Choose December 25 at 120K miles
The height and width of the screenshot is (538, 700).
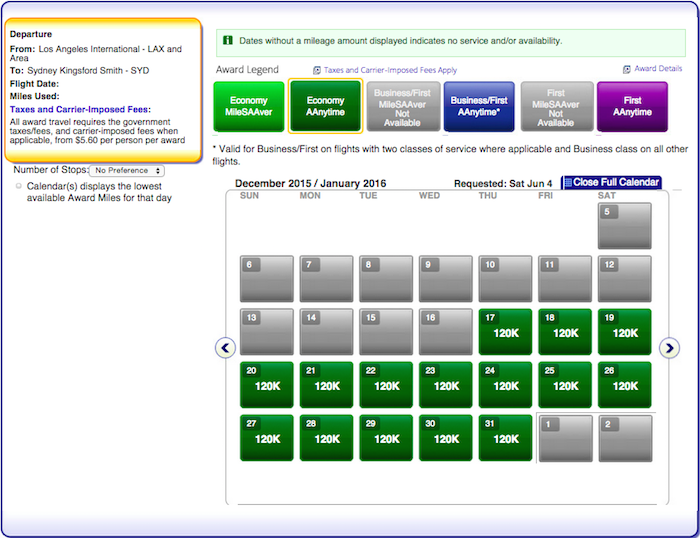(565, 385)
